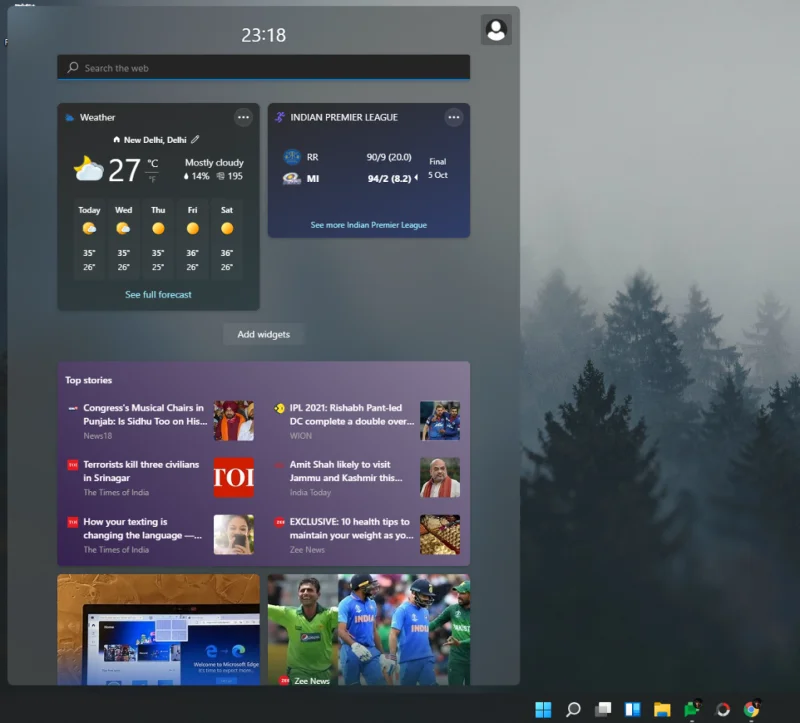This screenshot has height=723, width=800.
Task: Click the search magnifier in the web search bar
Action: 71,67
